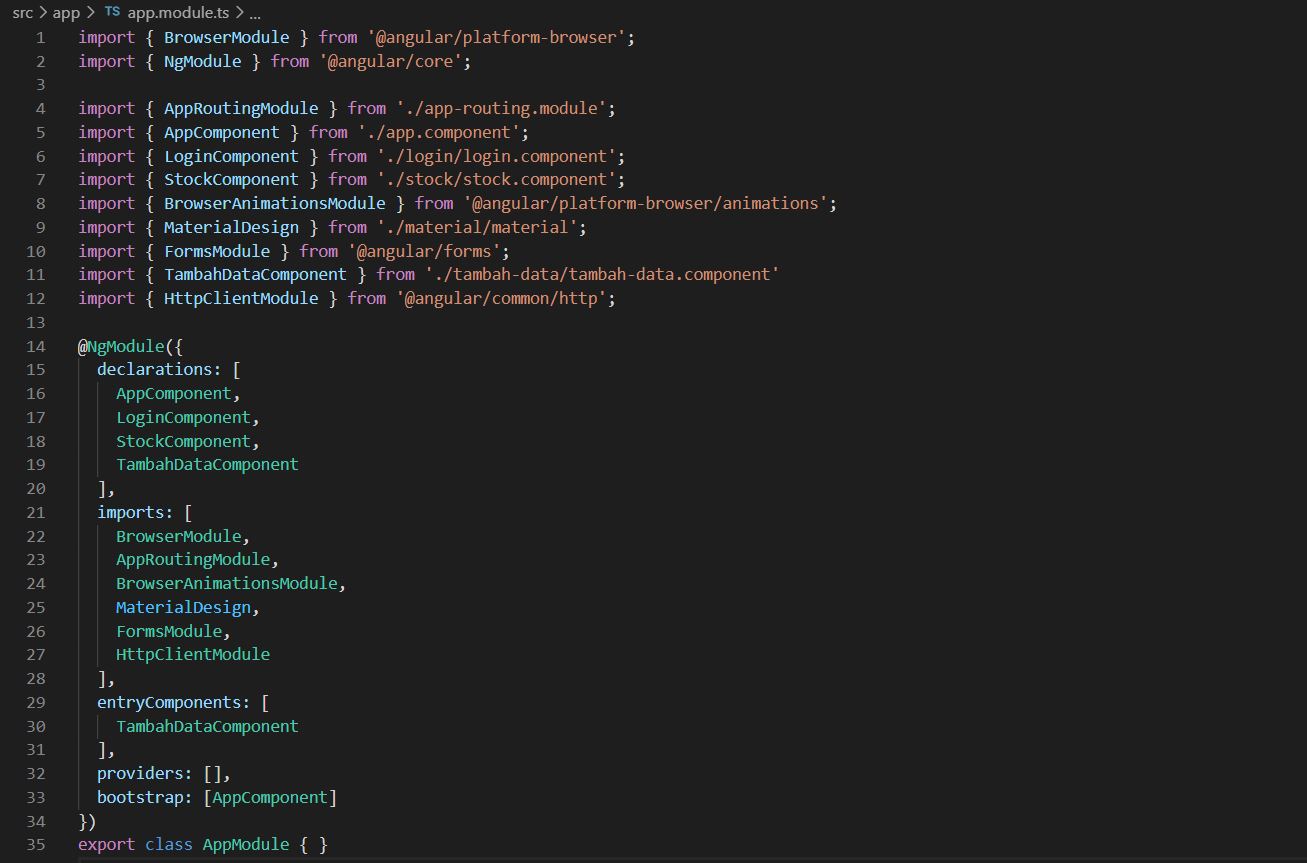Image resolution: width=1307 pixels, height=863 pixels.
Task: Click 'HttpClientModule' on line 27
Action: tap(193, 654)
